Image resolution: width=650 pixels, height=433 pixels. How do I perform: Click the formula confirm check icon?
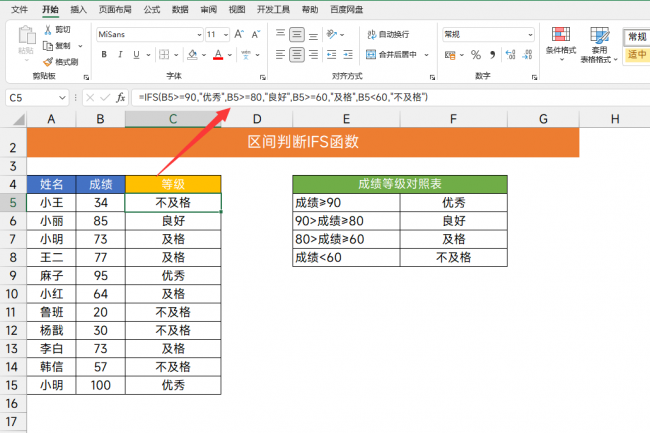pyautogui.click(x=105, y=98)
